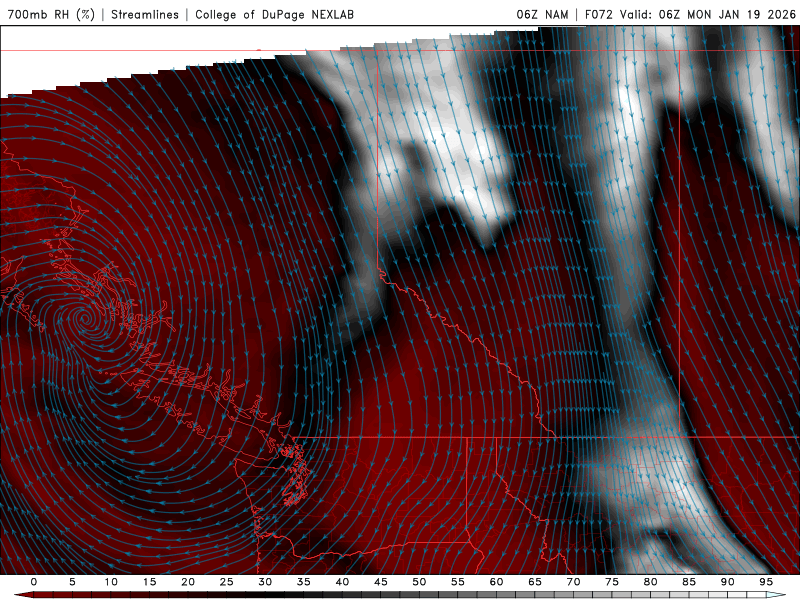Select the 10 label on the RH scale
800x600 pixels.
(111, 582)
